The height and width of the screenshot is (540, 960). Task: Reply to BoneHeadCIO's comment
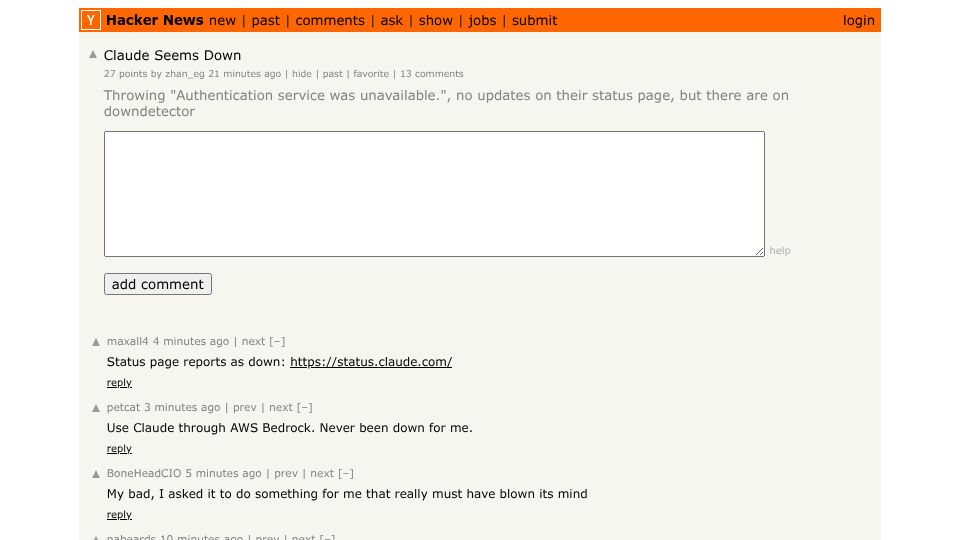coord(119,515)
